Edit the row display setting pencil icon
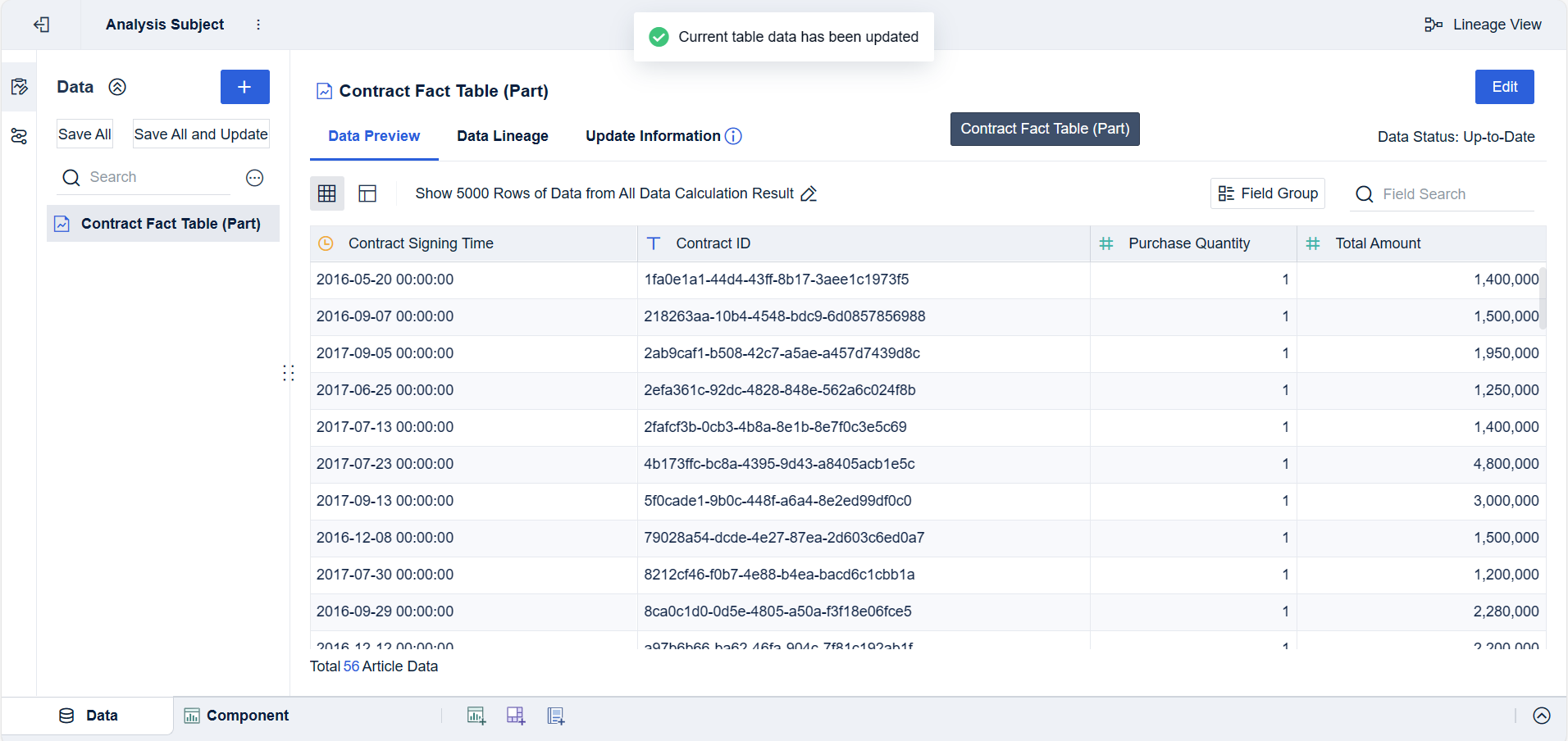Image resolution: width=1568 pixels, height=741 pixels. pyautogui.click(x=809, y=193)
